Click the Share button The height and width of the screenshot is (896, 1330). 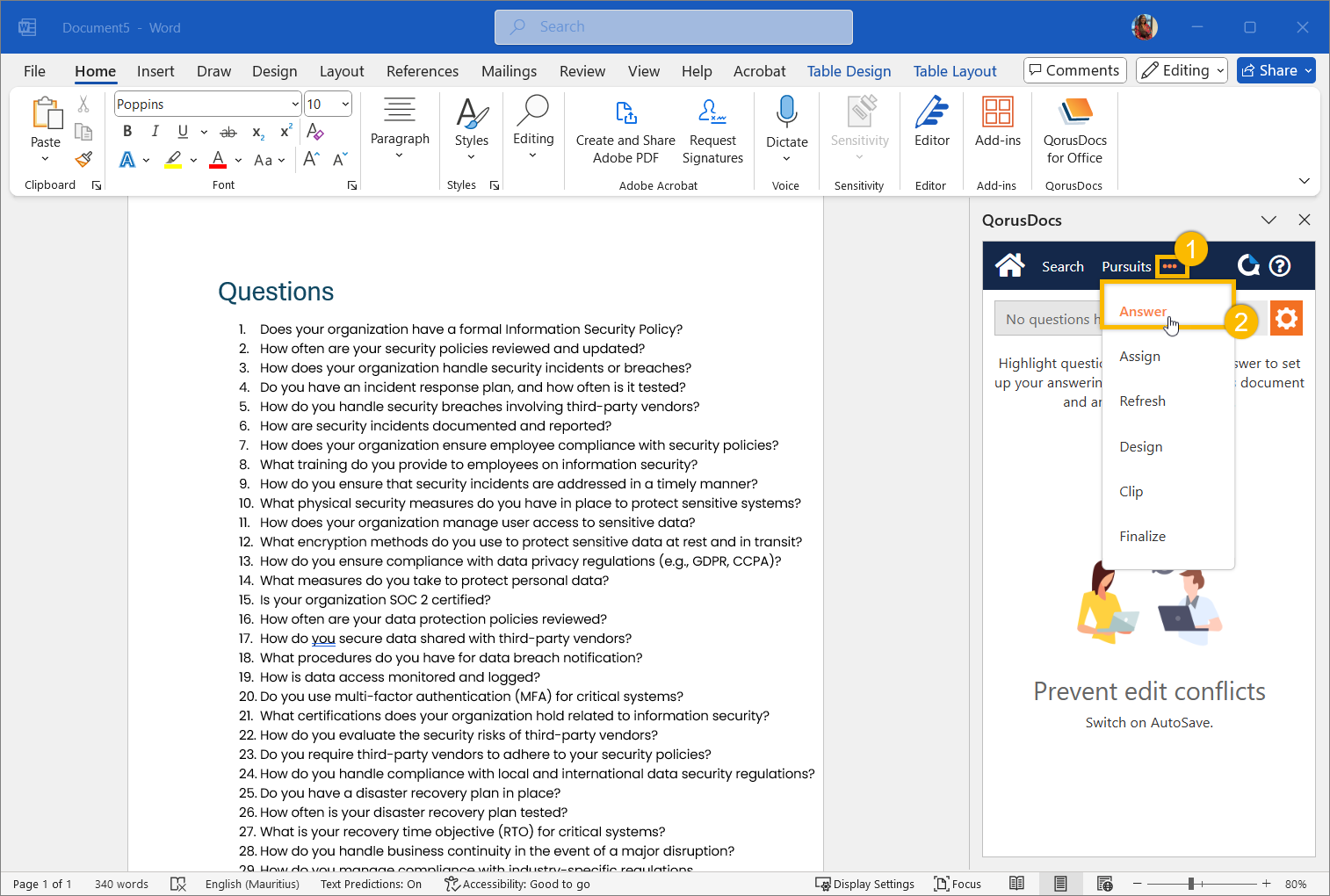pyautogui.click(x=1269, y=70)
